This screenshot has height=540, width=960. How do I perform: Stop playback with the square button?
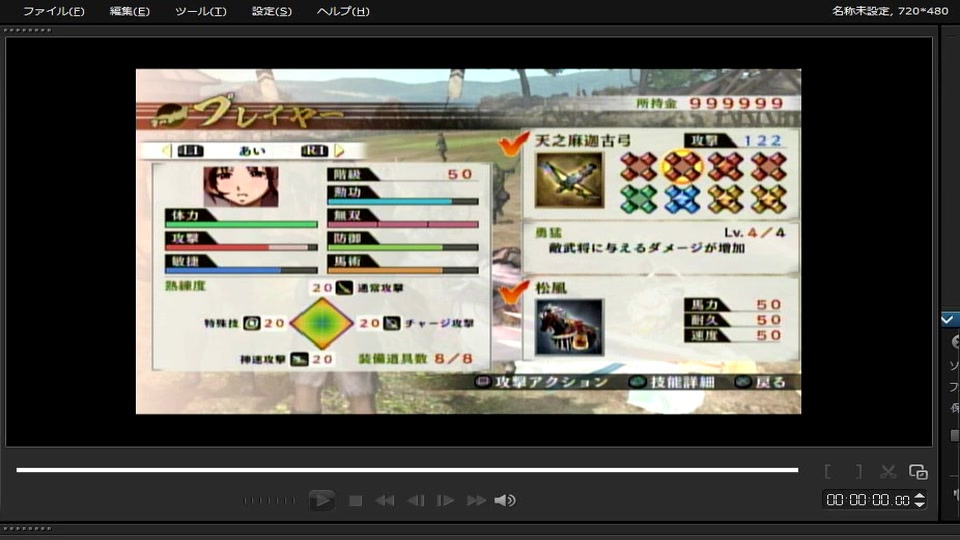click(355, 501)
